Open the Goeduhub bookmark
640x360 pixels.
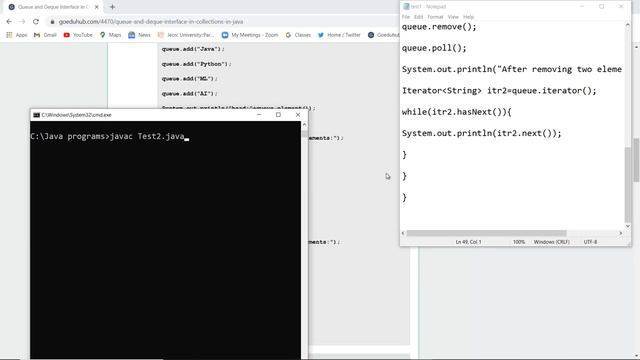(x=383, y=35)
